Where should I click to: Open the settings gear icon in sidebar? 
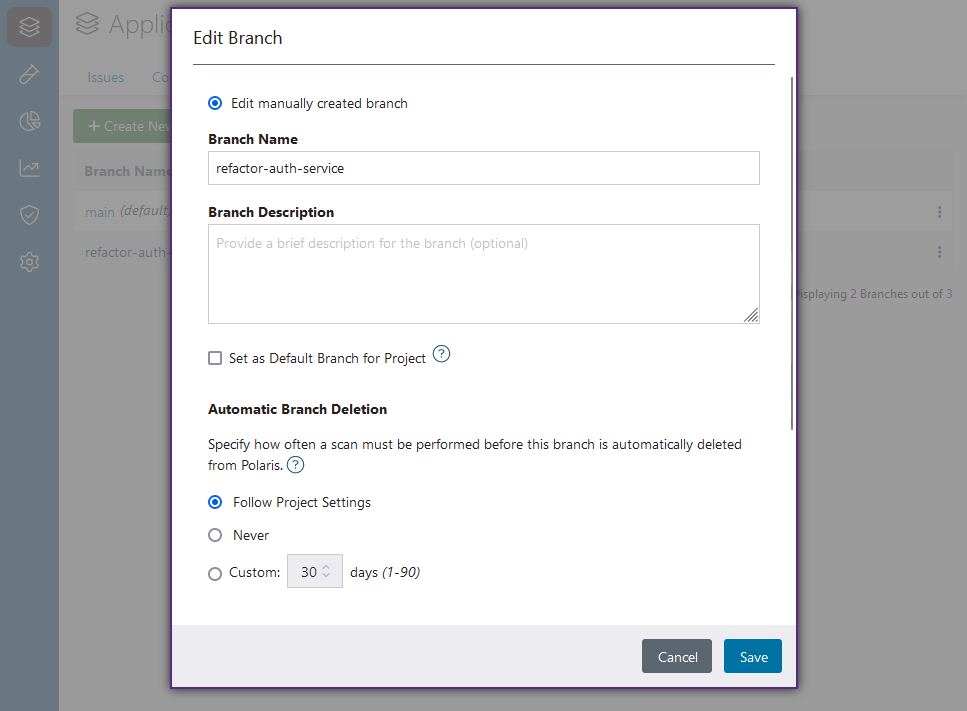click(29, 262)
